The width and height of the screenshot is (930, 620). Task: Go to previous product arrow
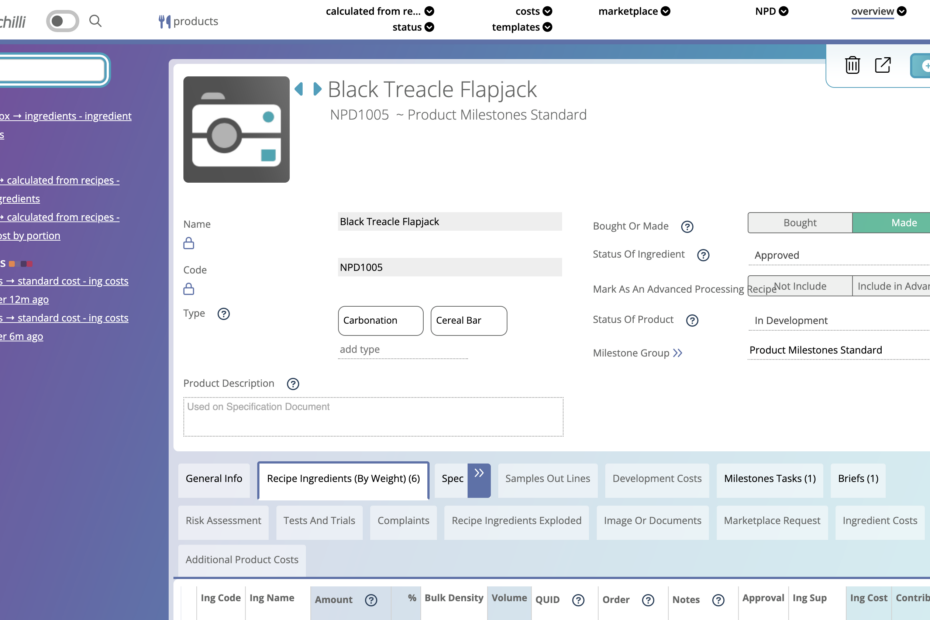point(298,89)
